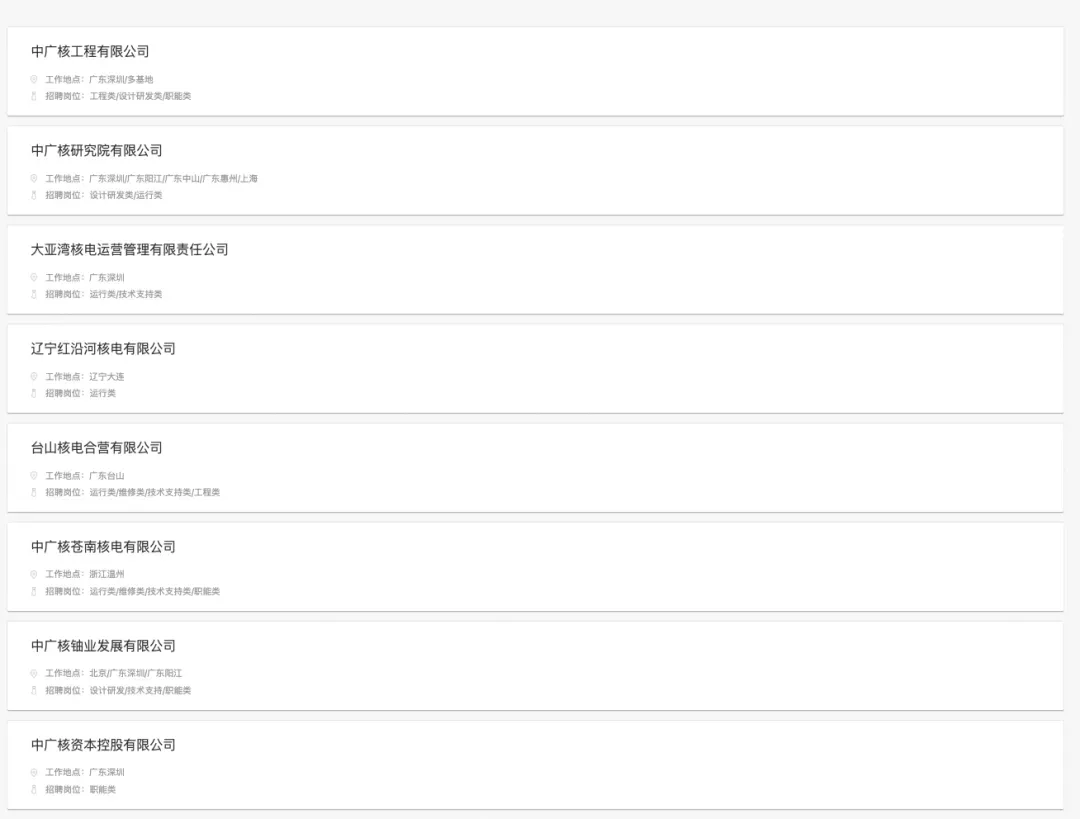Go to the 台山核电合营有限公司 title link

click(x=96, y=447)
